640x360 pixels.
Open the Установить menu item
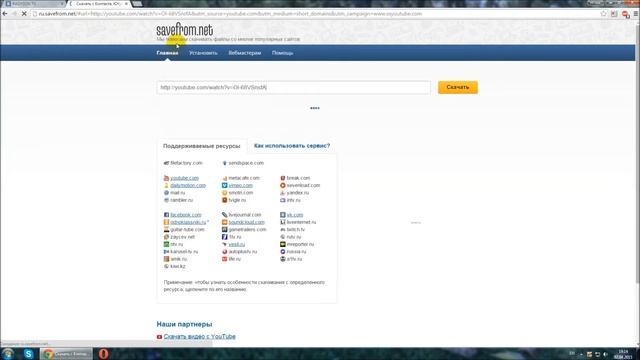click(x=203, y=53)
